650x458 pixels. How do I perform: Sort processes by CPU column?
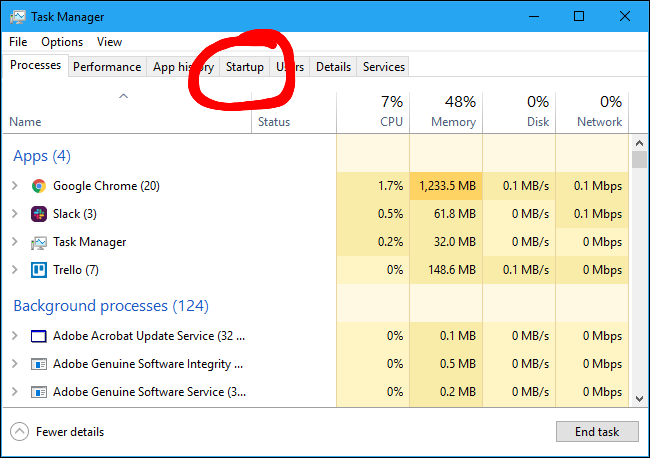[373, 112]
